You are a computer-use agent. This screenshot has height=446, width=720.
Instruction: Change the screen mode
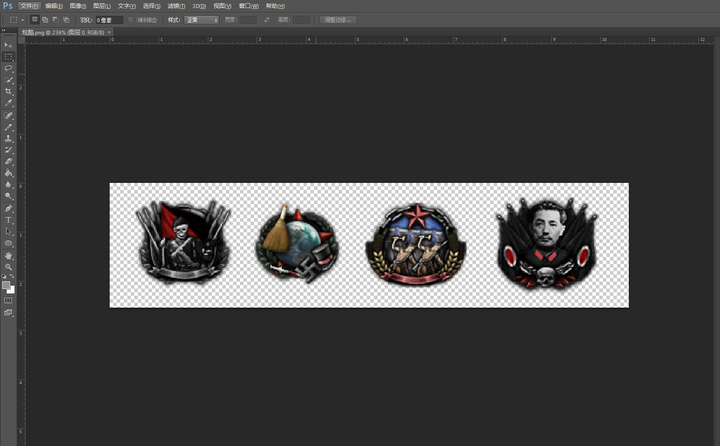click(x=8, y=313)
